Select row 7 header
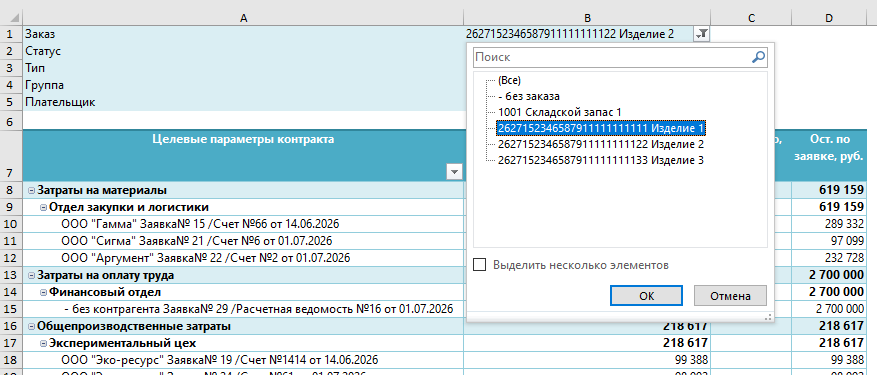 11,156
